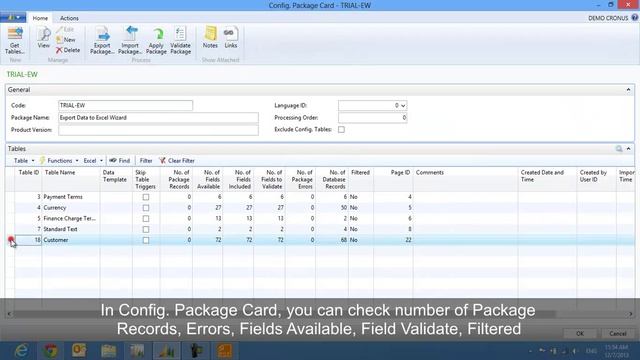Toggle Skip Table Triggers for Standard Text
640x360 pixels.
click(x=146, y=229)
